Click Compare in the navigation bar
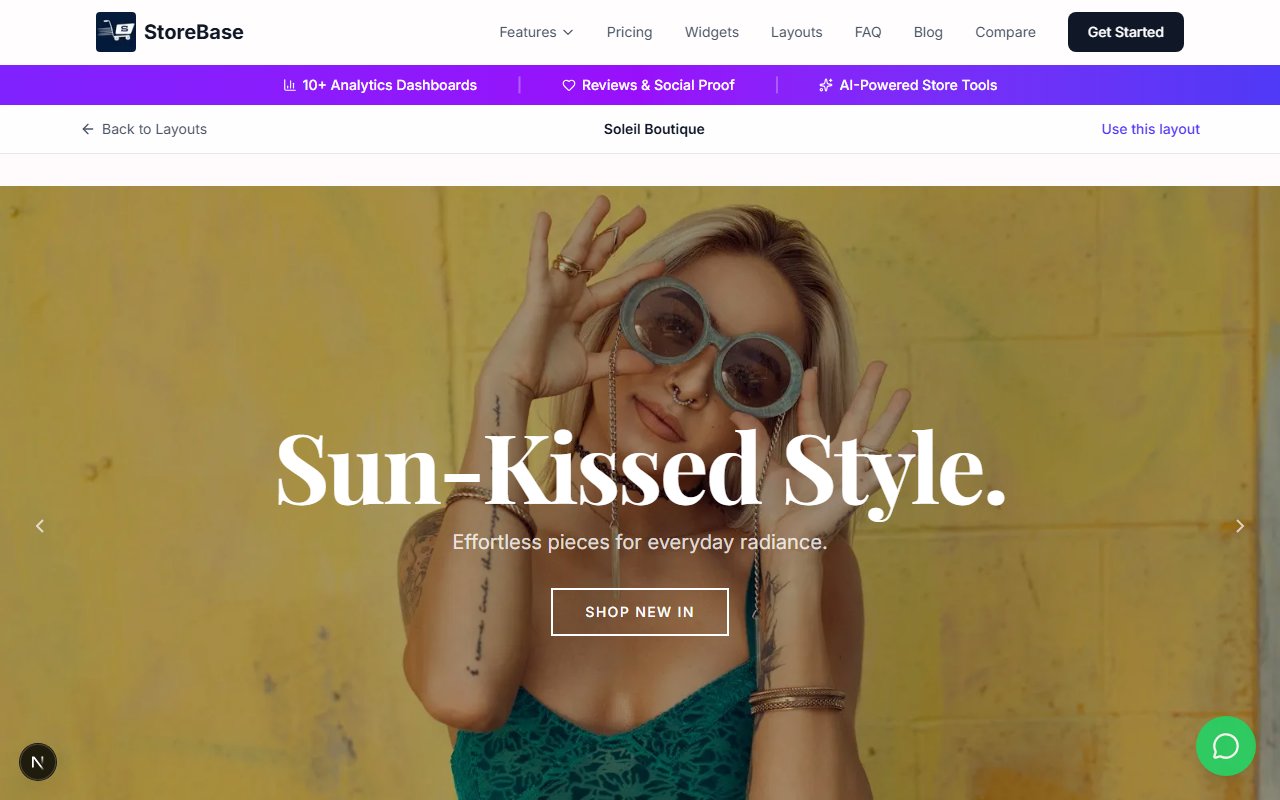Screen dimensions: 1280x800 point(1005,32)
